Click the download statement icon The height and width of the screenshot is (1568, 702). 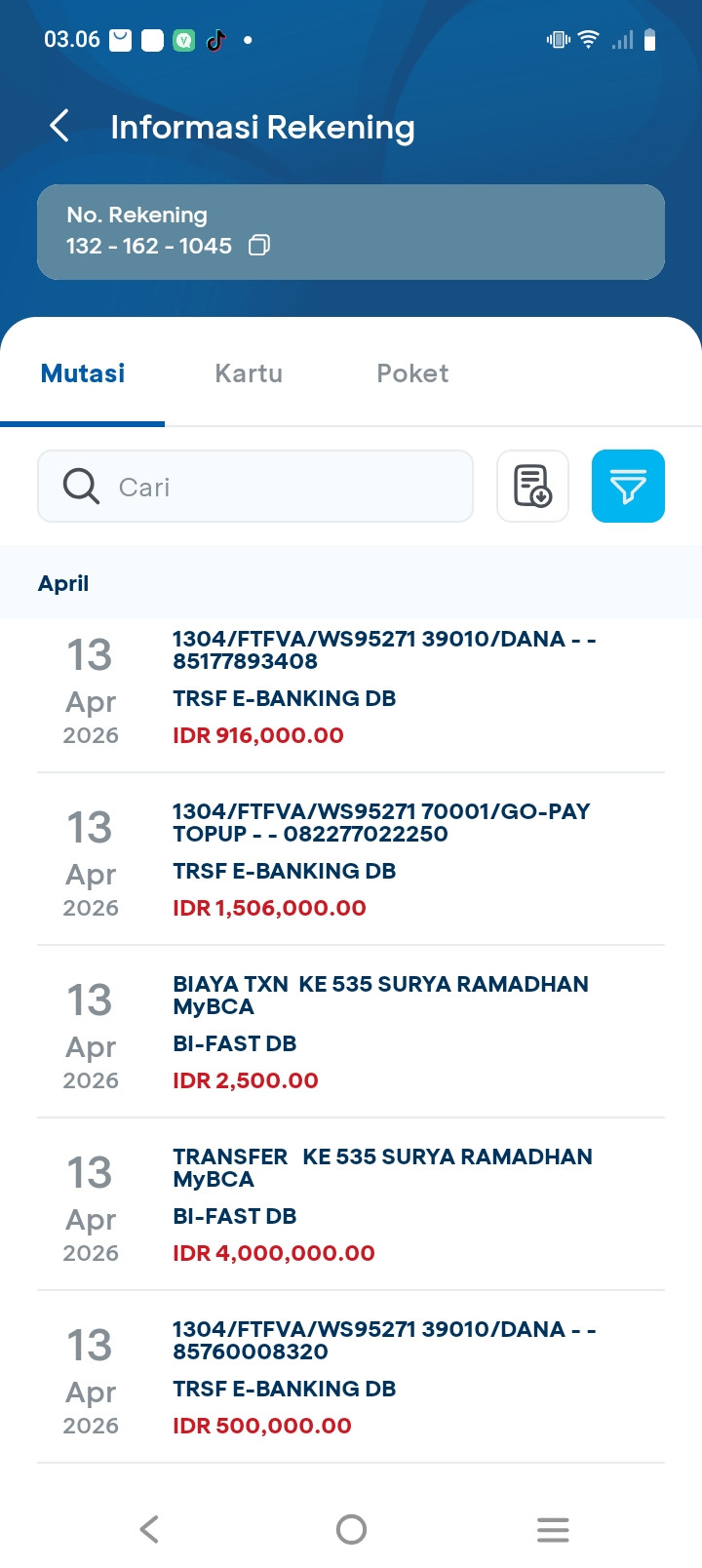click(532, 486)
